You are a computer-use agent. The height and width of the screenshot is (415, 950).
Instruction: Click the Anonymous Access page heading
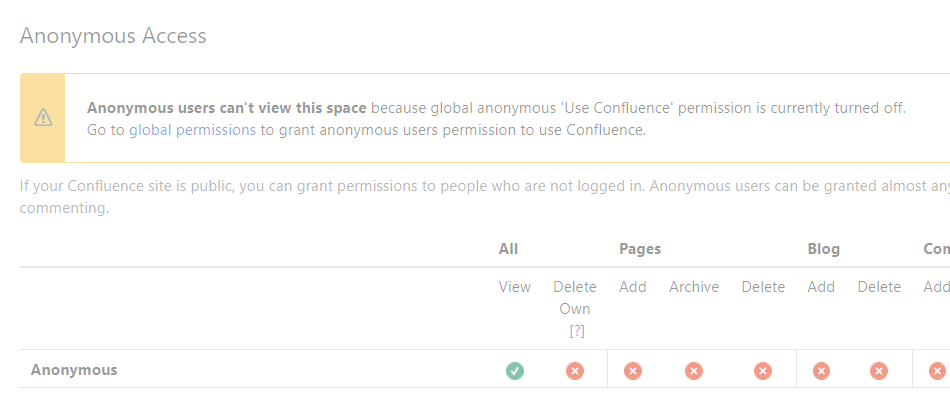point(113,36)
